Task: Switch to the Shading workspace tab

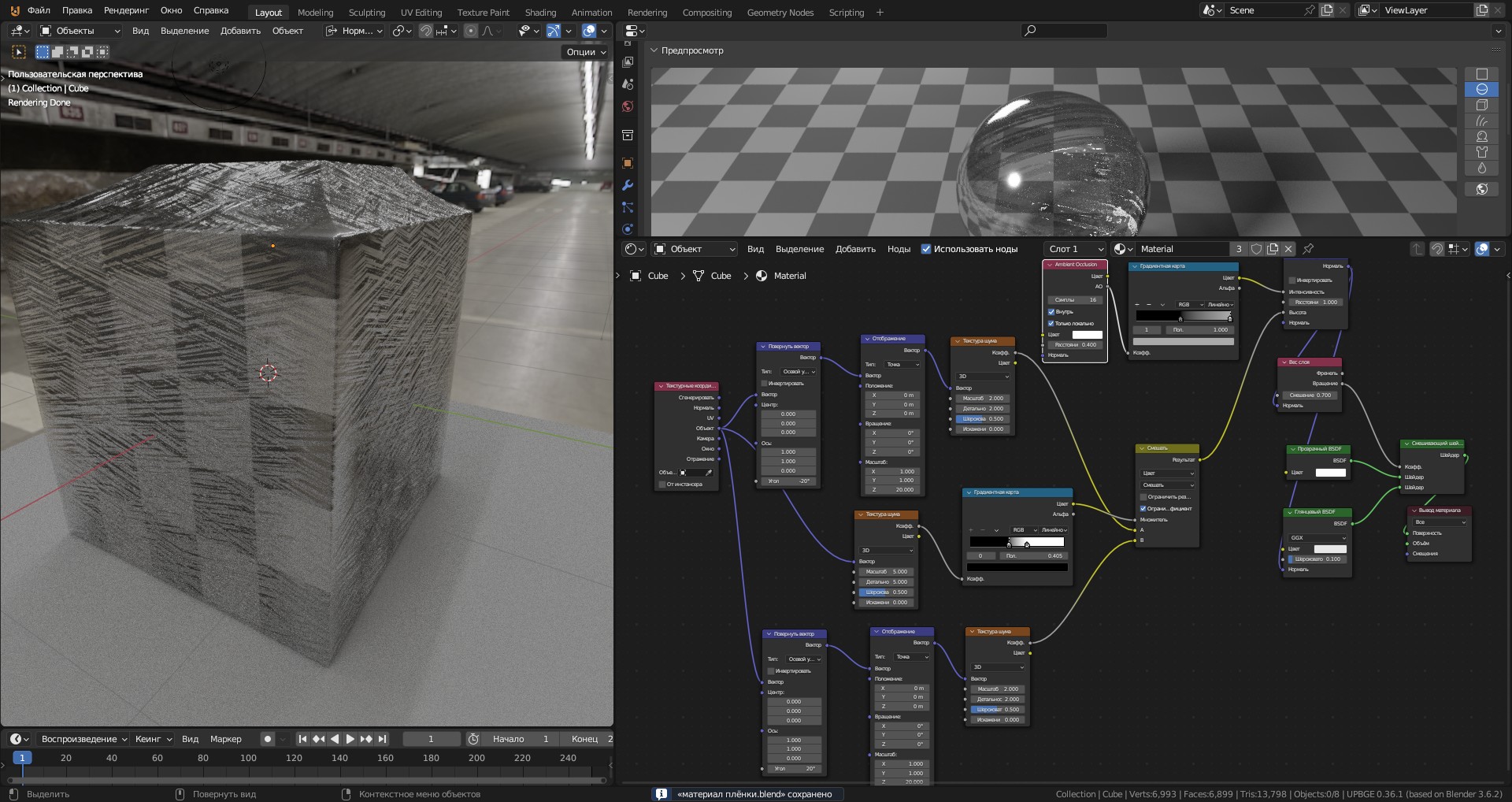Action: 540,13
